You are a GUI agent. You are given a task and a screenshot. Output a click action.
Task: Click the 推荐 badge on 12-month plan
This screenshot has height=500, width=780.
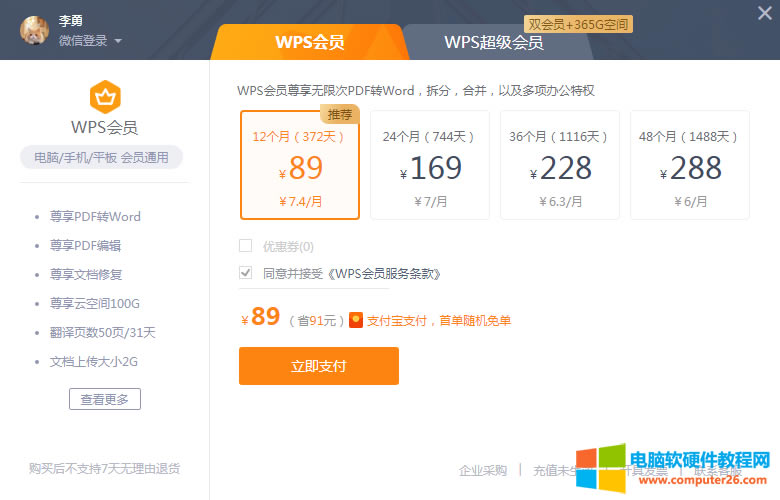point(339,113)
